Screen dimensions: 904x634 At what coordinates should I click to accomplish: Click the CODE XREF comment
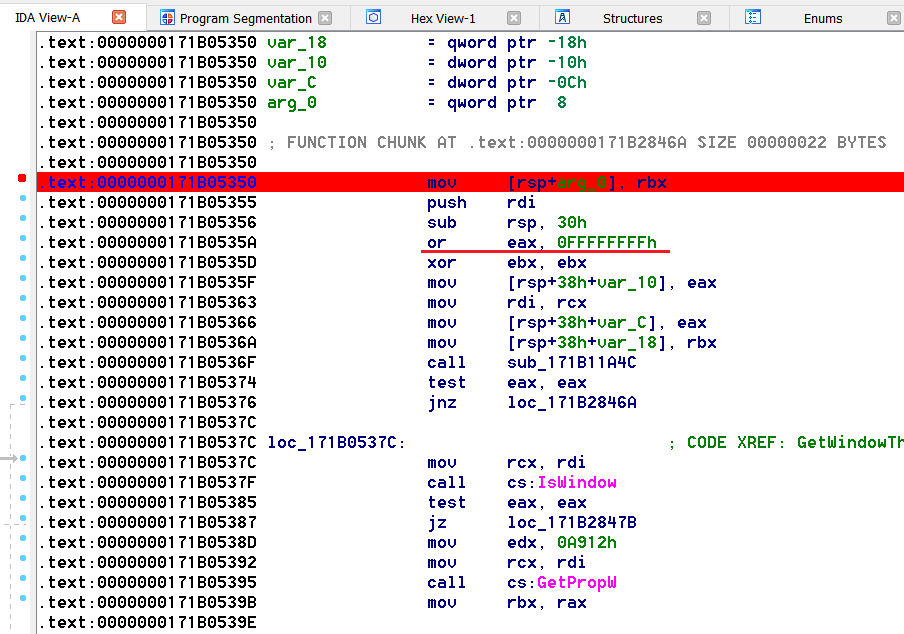pos(786,443)
